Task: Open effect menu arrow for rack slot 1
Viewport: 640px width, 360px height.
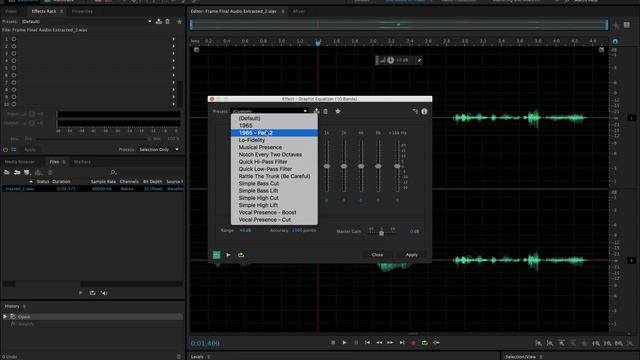Action: coord(174,39)
